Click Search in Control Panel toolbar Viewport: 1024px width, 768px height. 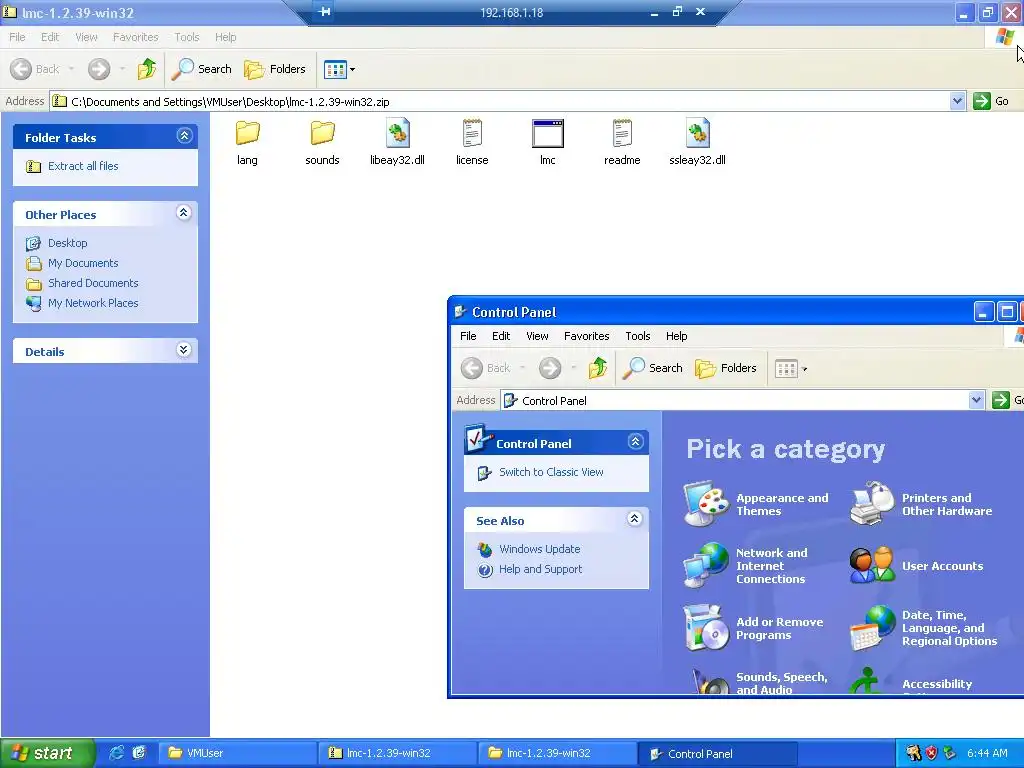tap(652, 368)
